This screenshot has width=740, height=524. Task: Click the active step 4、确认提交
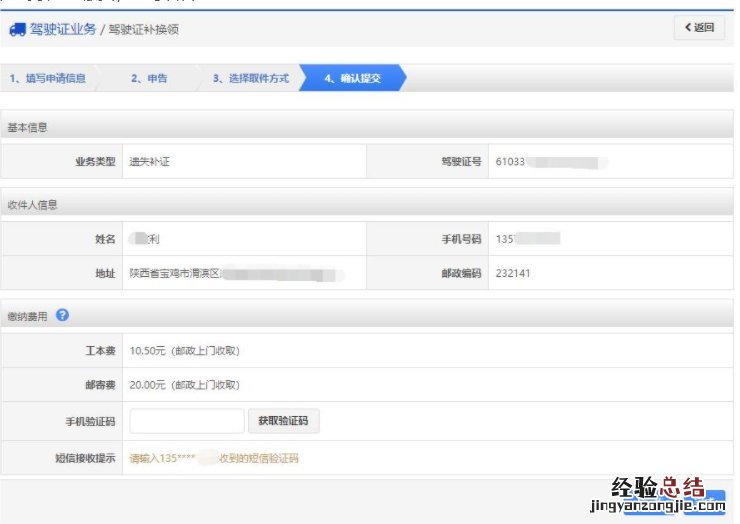[355, 78]
